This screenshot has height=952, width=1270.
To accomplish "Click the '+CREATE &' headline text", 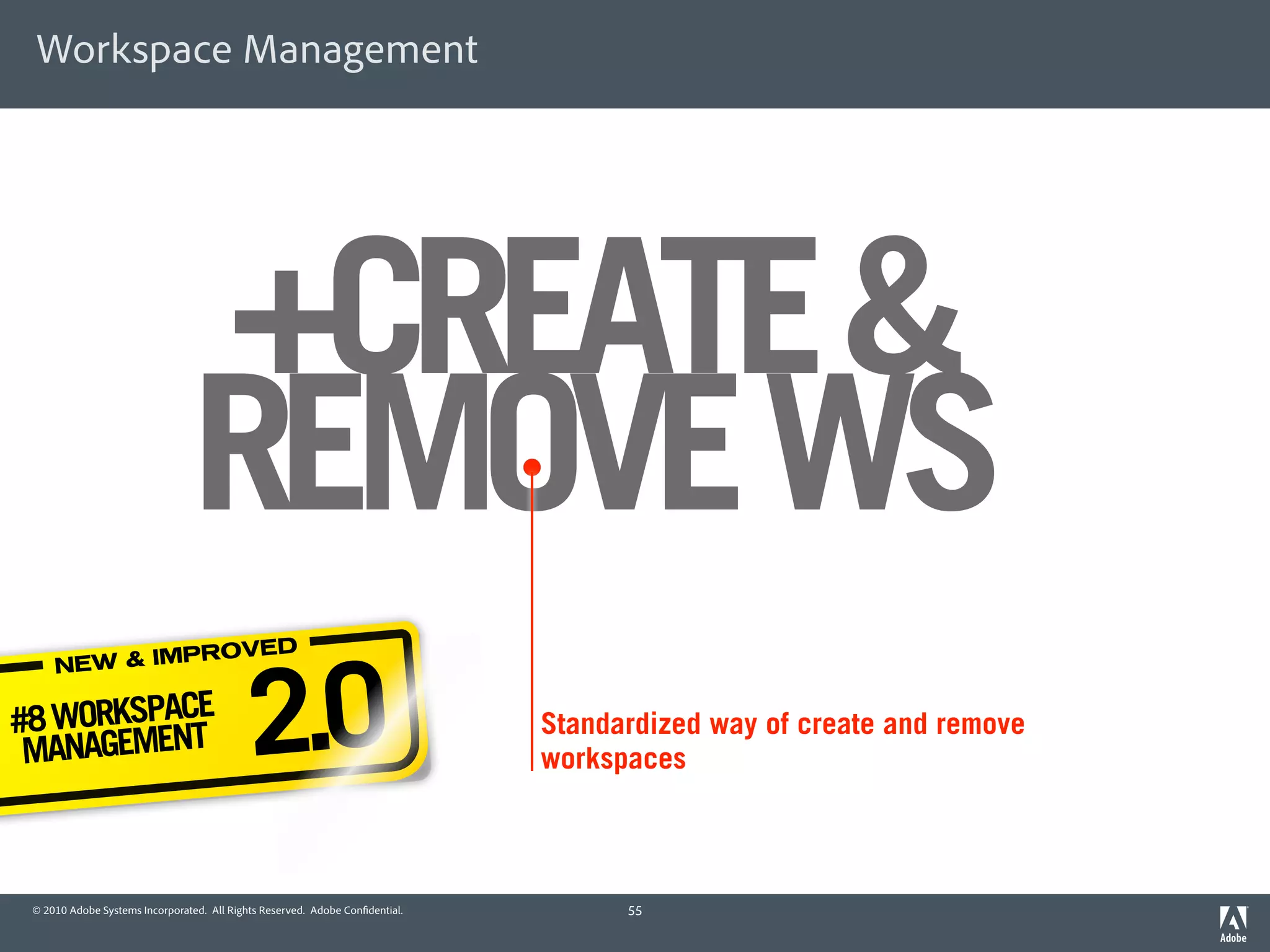I will [x=598, y=304].
